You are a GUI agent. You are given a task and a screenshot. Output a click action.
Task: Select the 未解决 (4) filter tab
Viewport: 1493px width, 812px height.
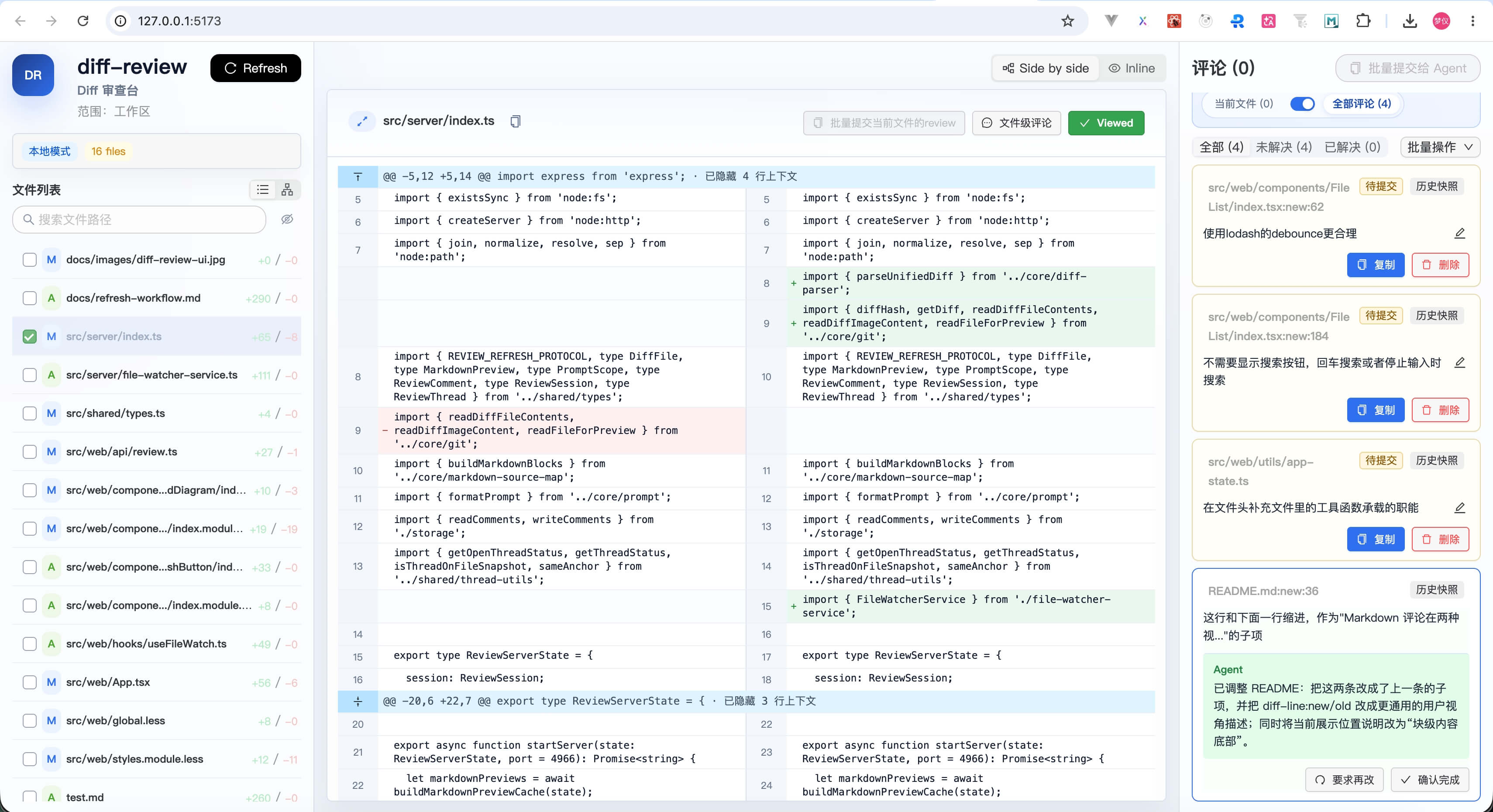pyautogui.click(x=1283, y=147)
